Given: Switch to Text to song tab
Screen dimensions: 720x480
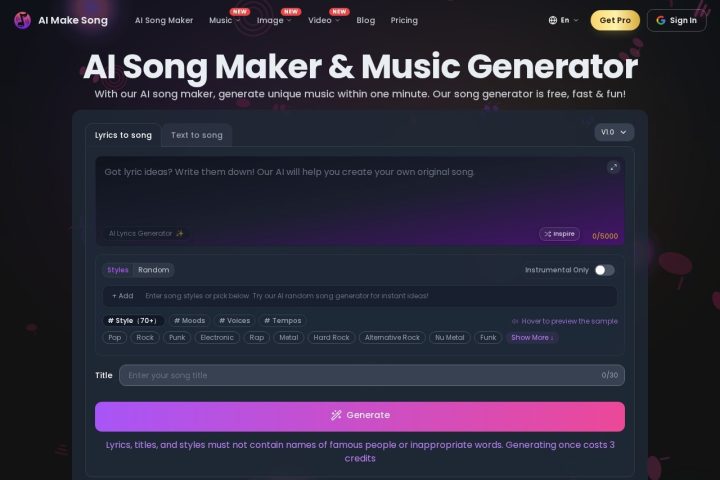Looking at the screenshot, I should point(197,135).
